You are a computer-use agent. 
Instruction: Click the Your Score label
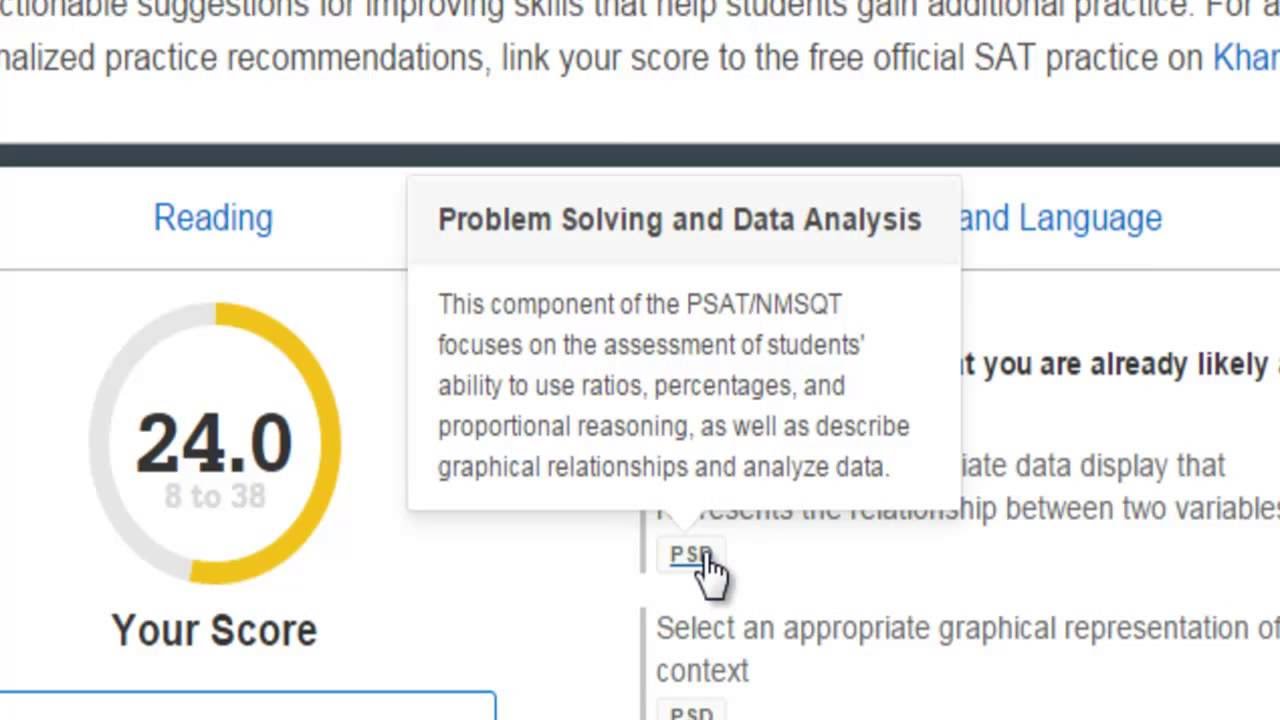[x=214, y=630]
